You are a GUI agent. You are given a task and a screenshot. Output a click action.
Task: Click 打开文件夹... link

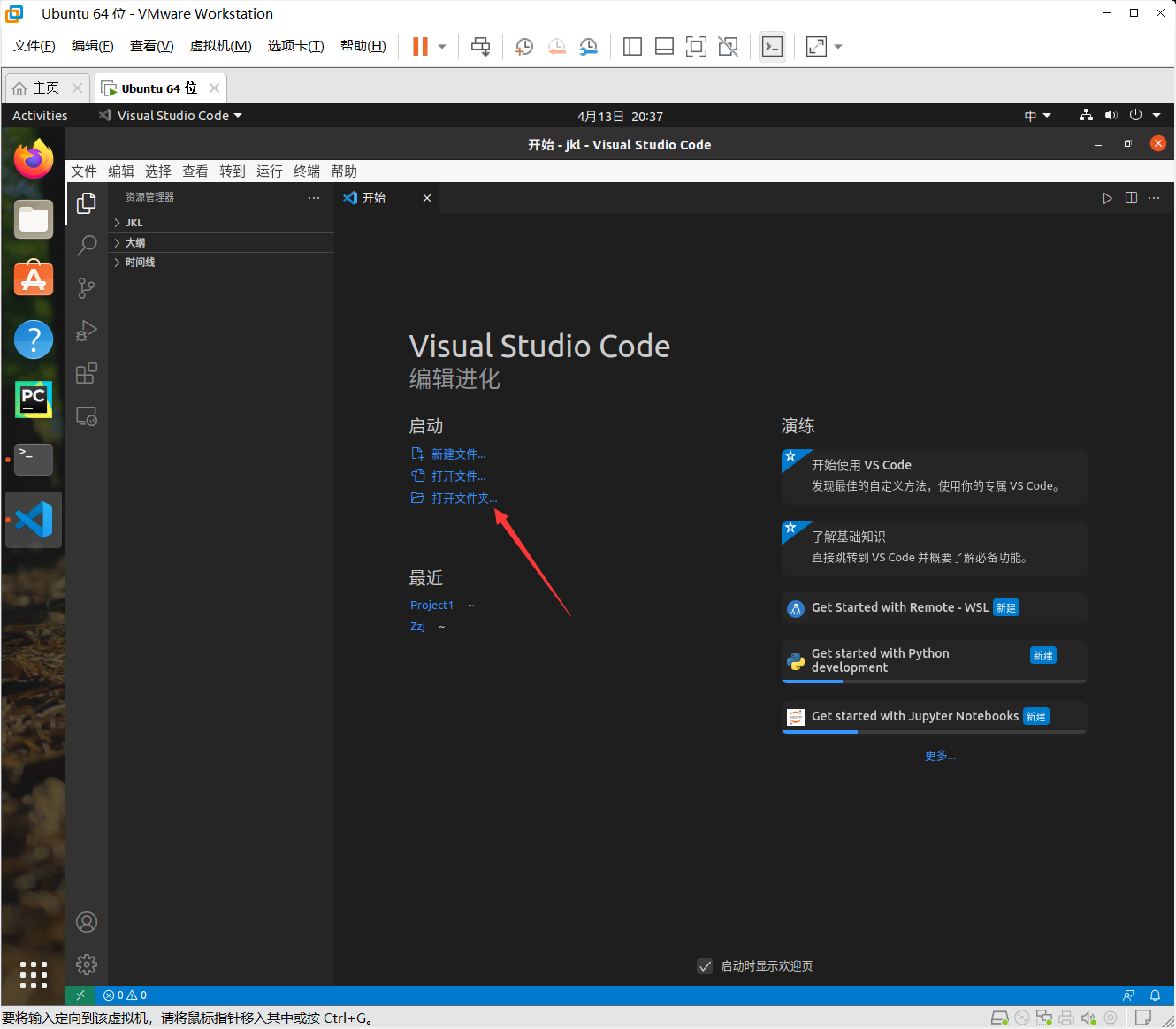click(464, 499)
